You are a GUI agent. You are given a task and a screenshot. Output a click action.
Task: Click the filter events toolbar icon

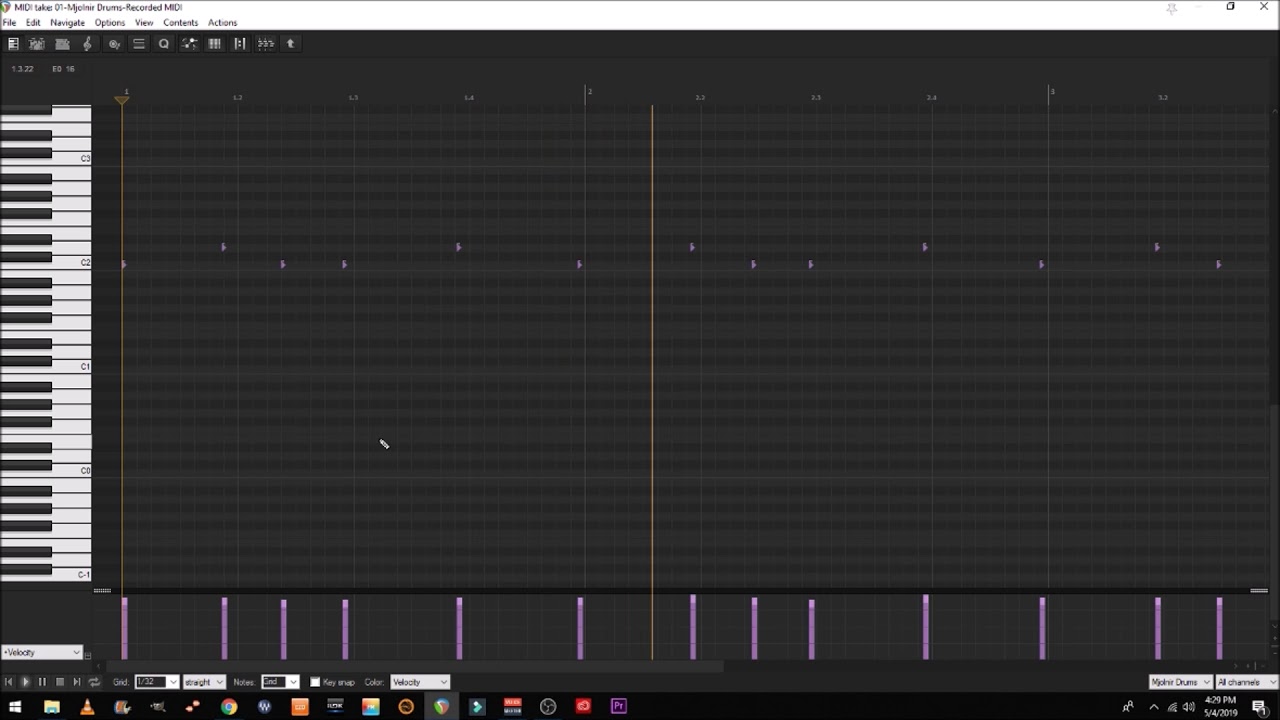click(114, 44)
